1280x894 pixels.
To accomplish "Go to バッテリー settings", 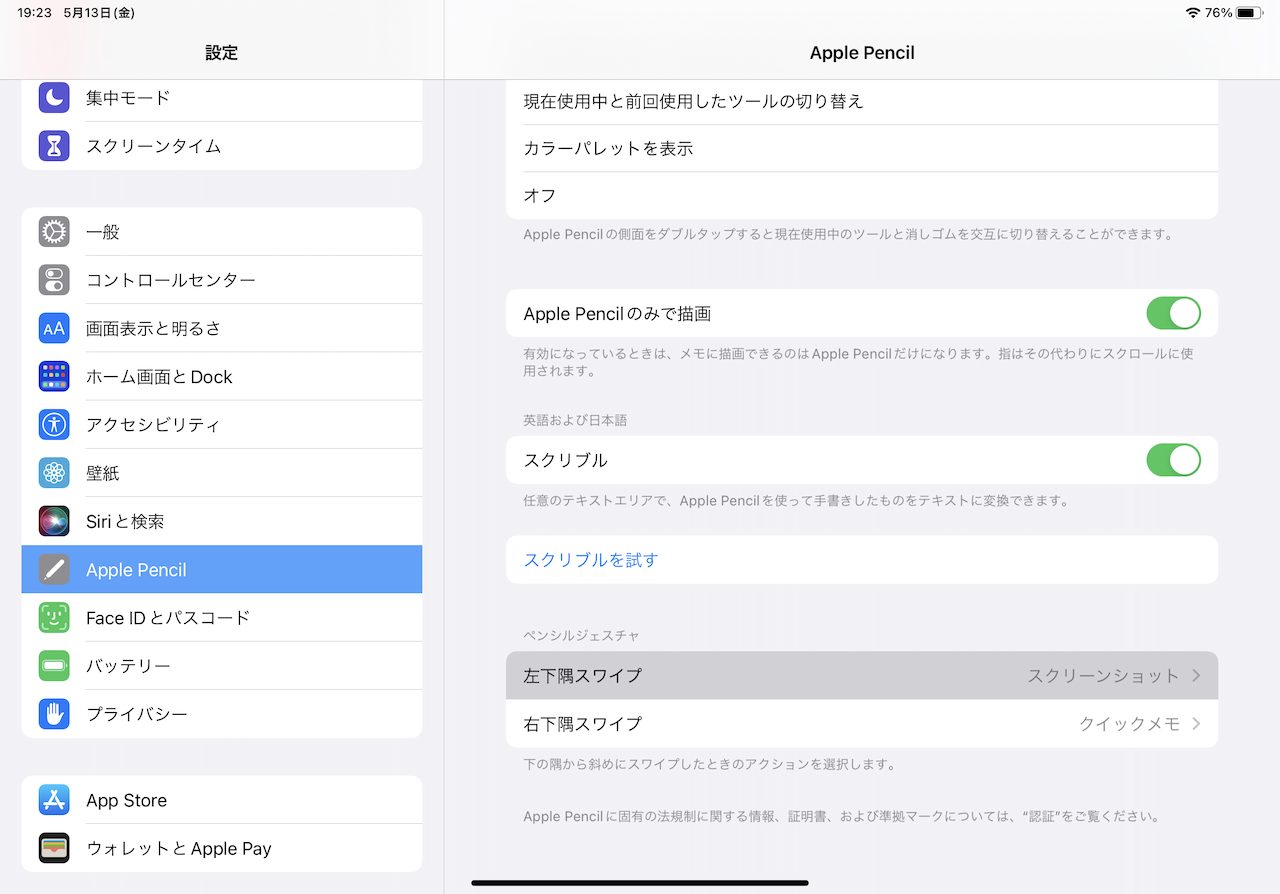I will [x=222, y=666].
